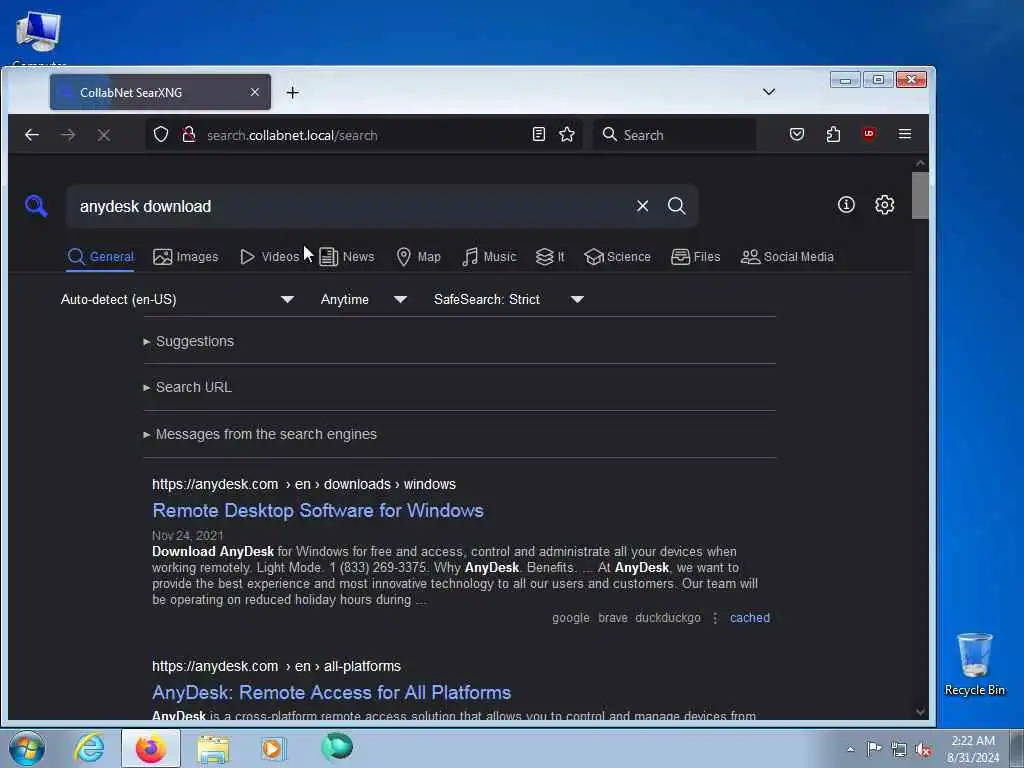Image resolution: width=1024 pixels, height=768 pixels.
Task: Expand the Suggestions section
Action: click(x=189, y=341)
